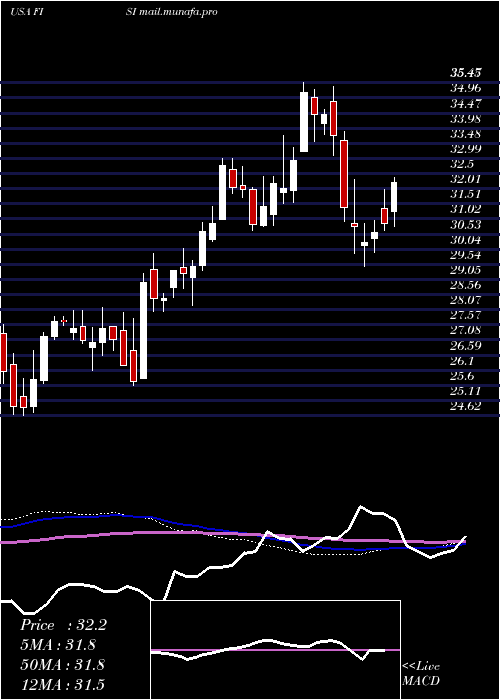Click the 32.5 price axis label
The width and height of the screenshot is (500, 700).
463,164
